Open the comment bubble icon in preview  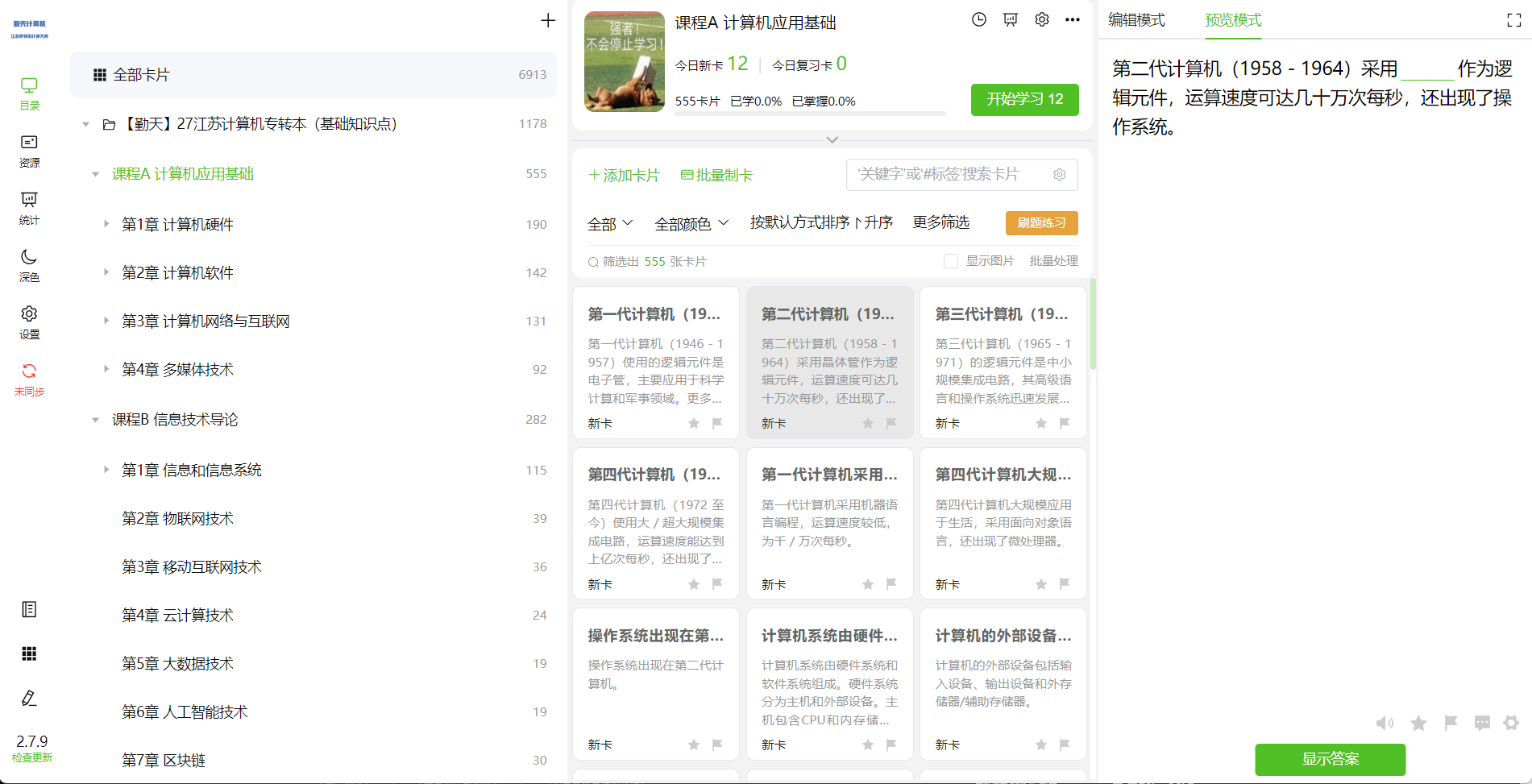coord(1482,723)
